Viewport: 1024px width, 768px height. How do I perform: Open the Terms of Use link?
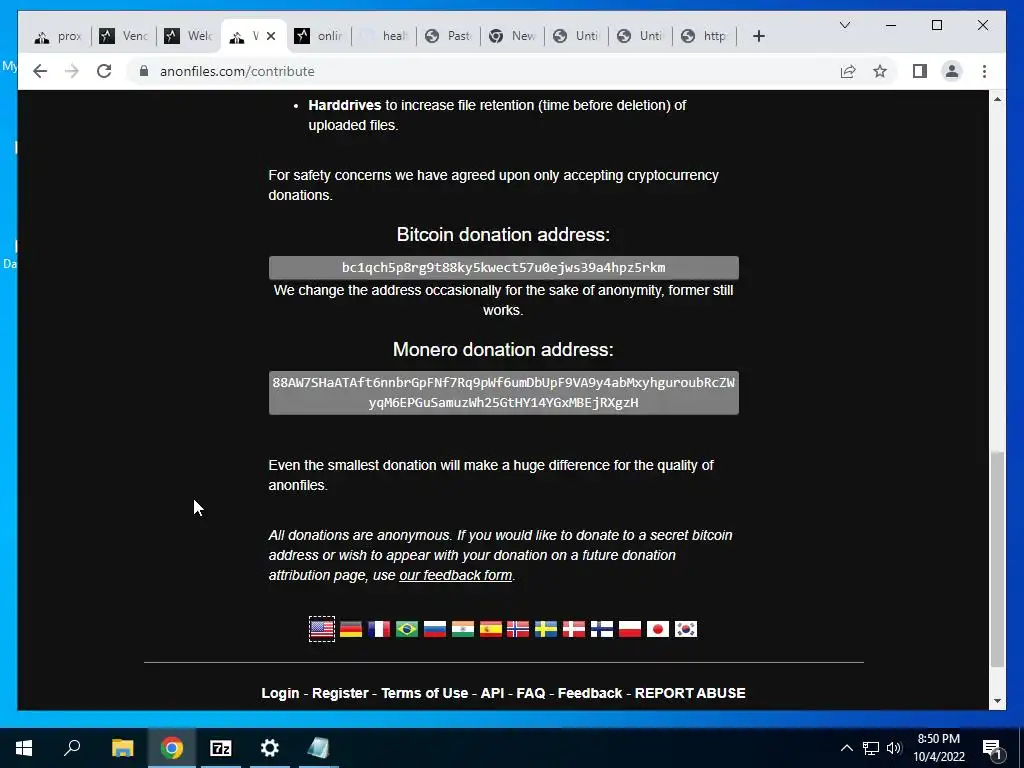point(424,694)
